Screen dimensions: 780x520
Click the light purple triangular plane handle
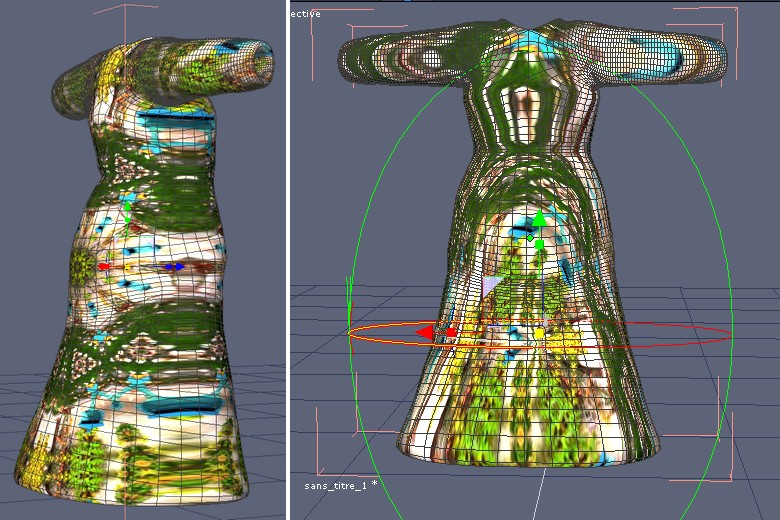pyautogui.click(x=491, y=287)
